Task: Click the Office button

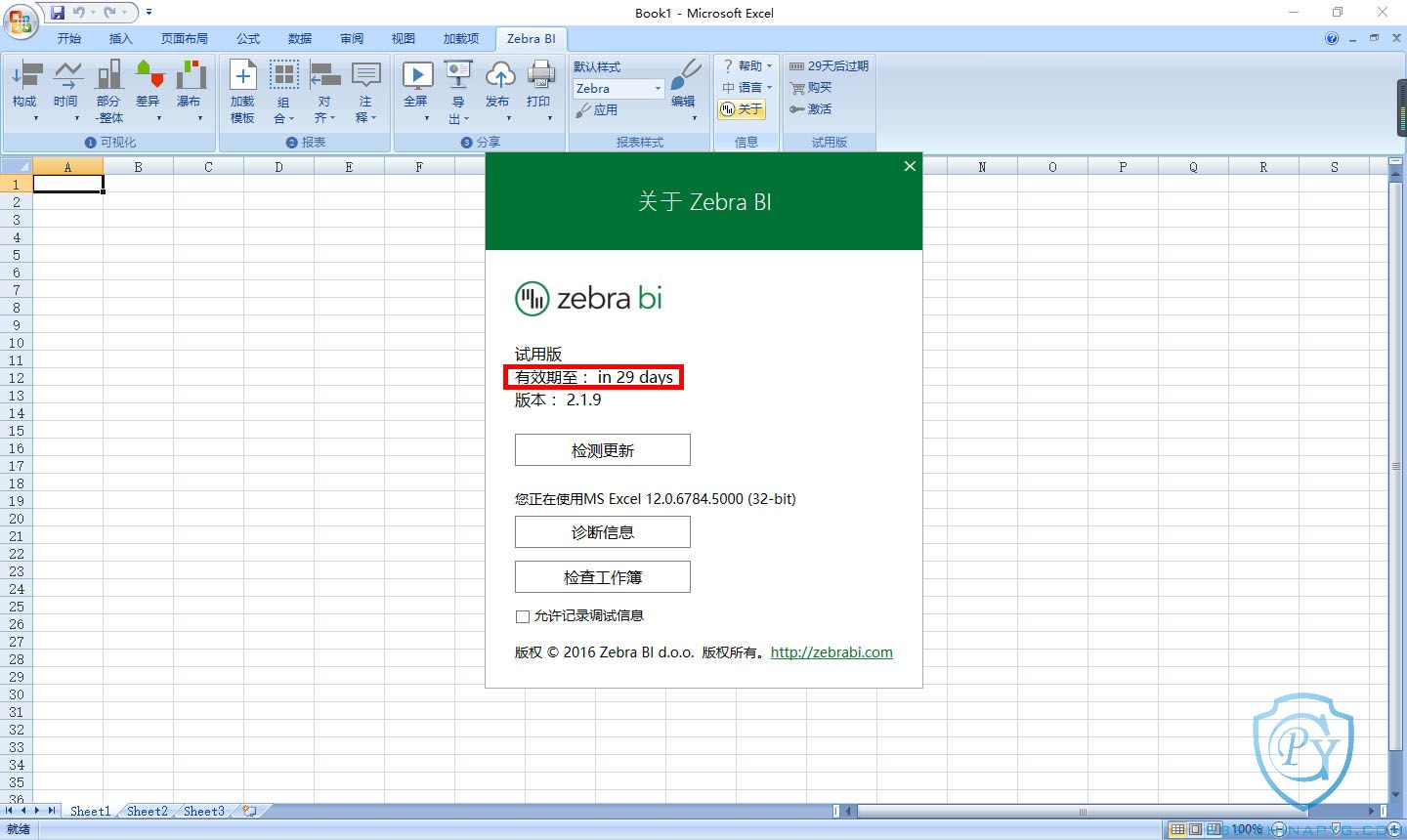Action: pos(20,20)
